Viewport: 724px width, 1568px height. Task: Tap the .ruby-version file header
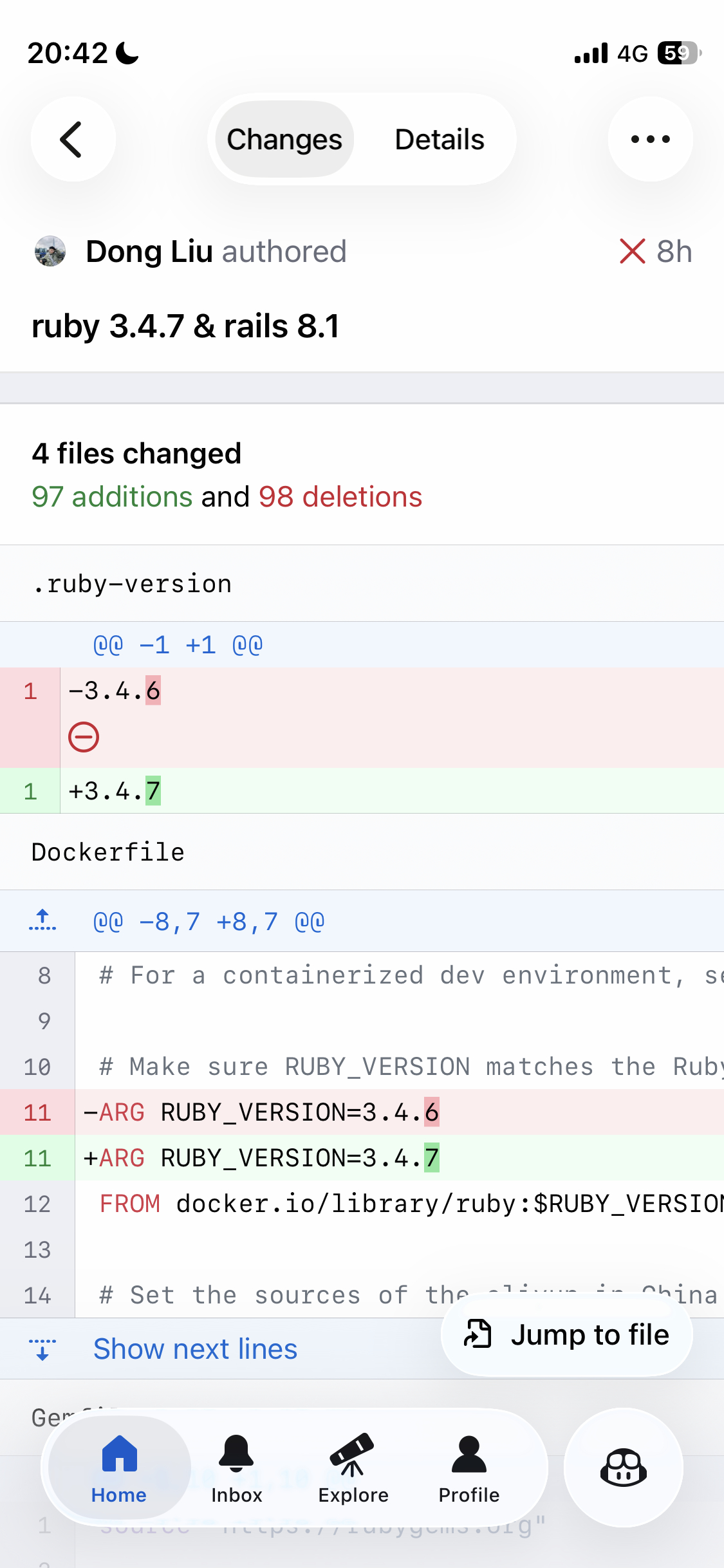tap(132, 584)
